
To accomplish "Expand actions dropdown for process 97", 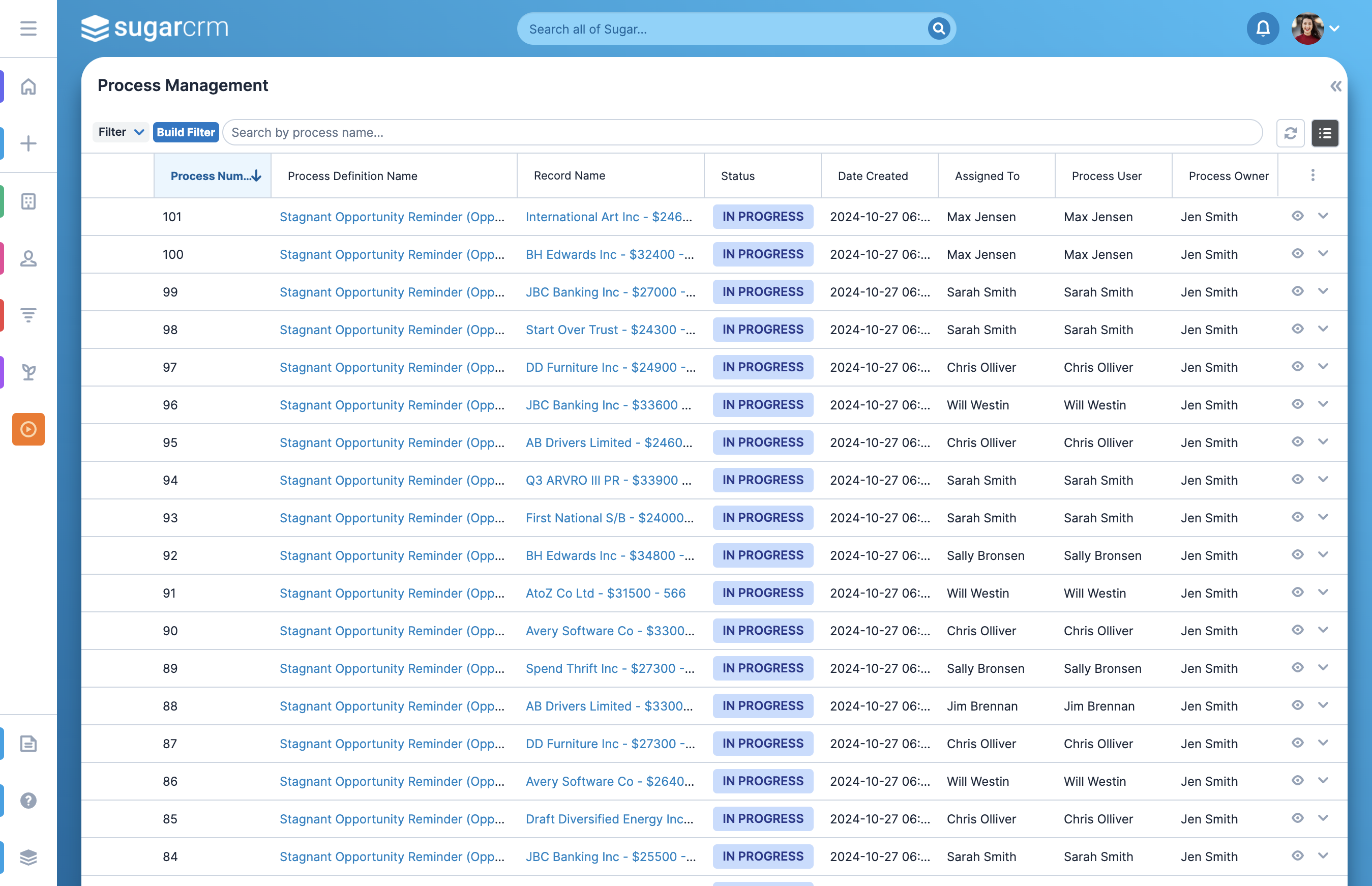I will click(1323, 367).
